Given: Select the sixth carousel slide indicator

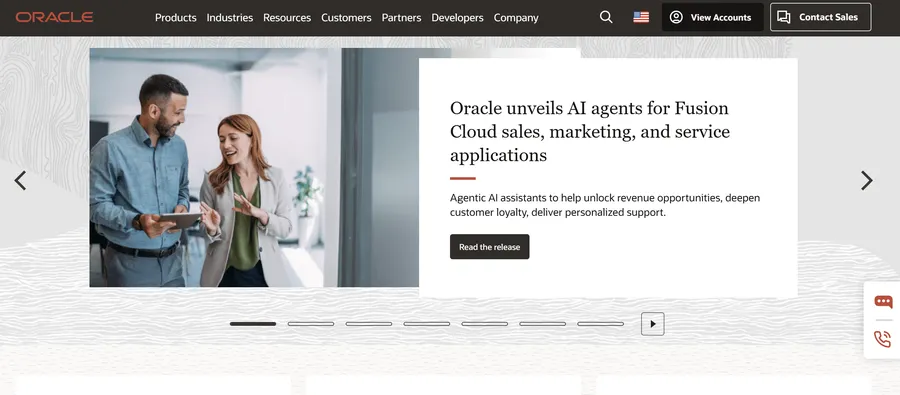Looking at the screenshot, I should pyautogui.click(x=542, y=324).
